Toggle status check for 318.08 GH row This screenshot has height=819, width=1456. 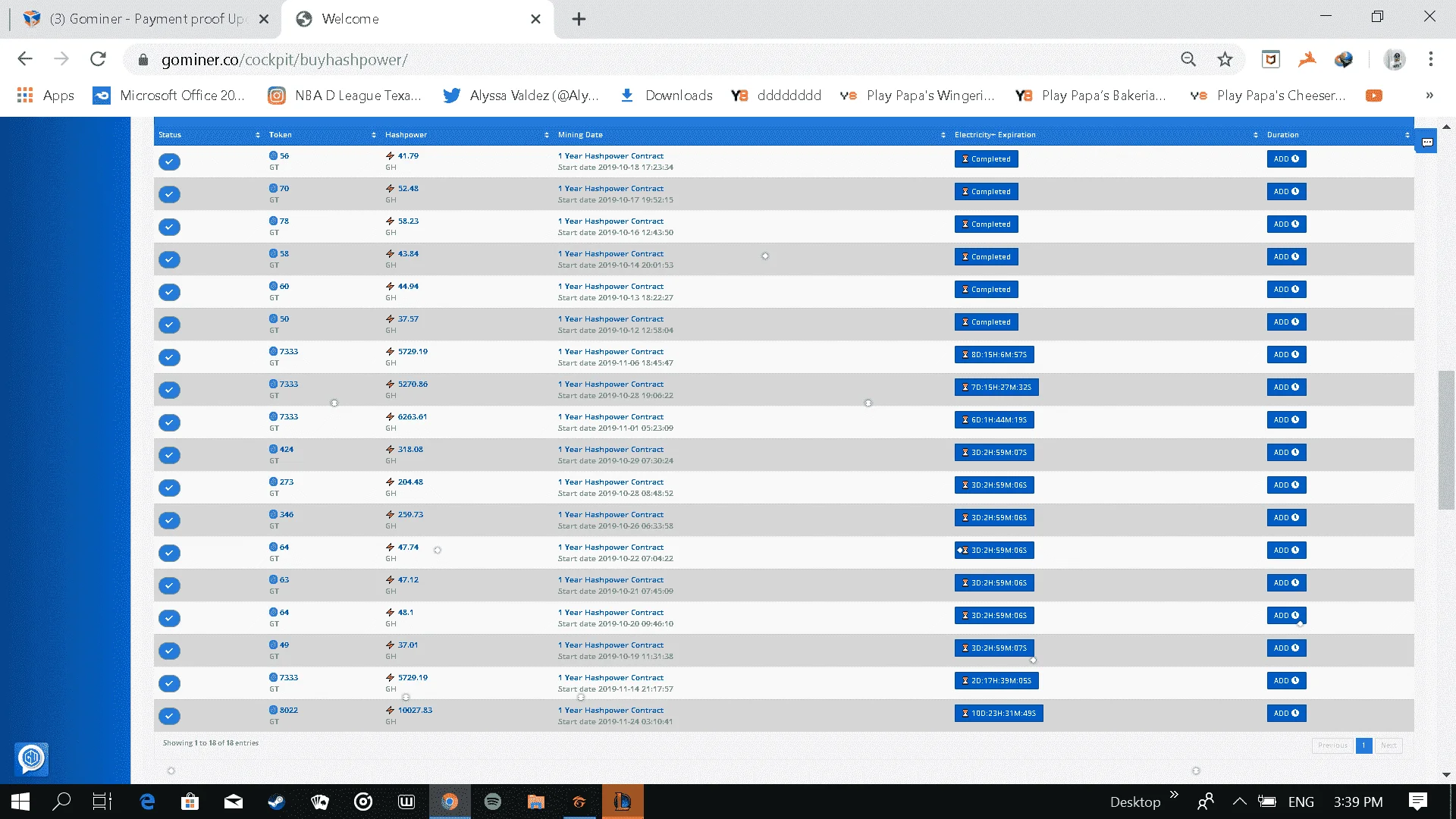coord(169,455)
